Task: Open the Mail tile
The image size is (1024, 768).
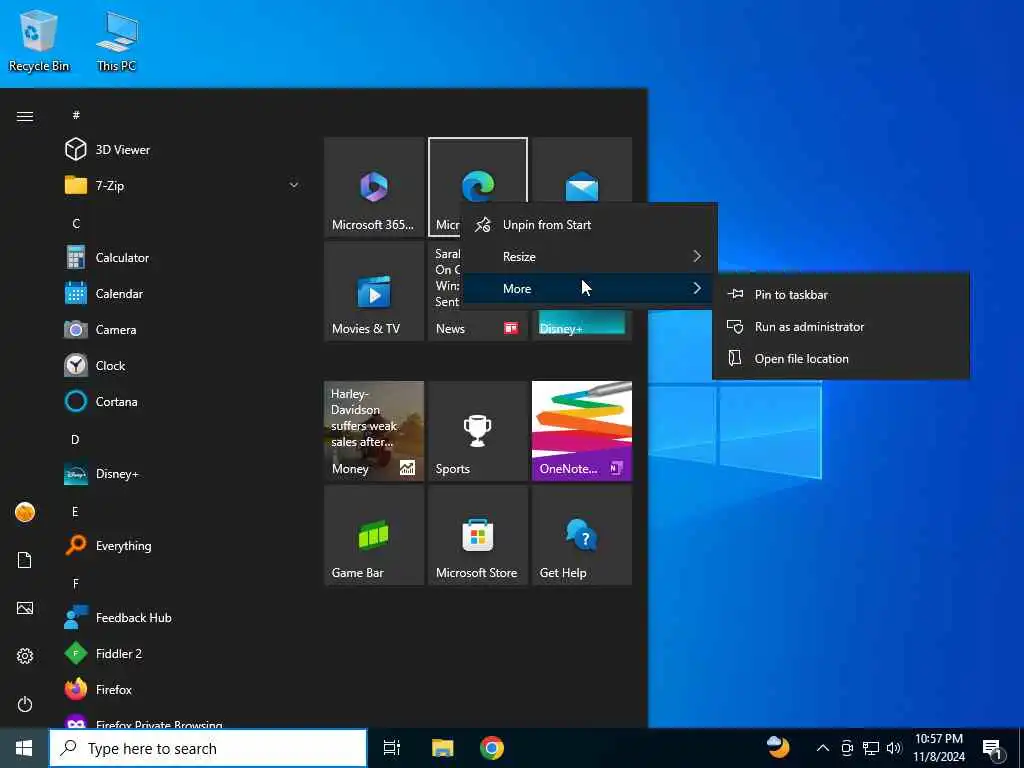Action: [582, 170]
